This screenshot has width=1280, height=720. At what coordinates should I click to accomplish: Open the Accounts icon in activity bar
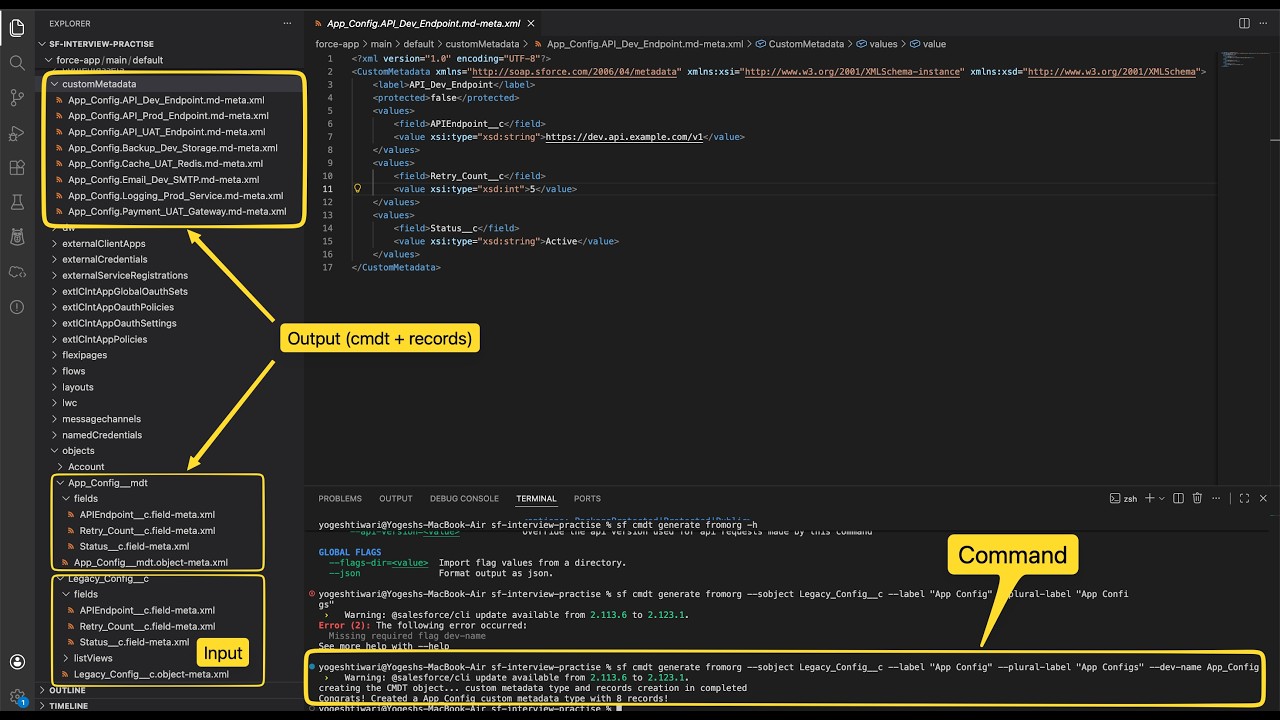(x=17, y=662)
